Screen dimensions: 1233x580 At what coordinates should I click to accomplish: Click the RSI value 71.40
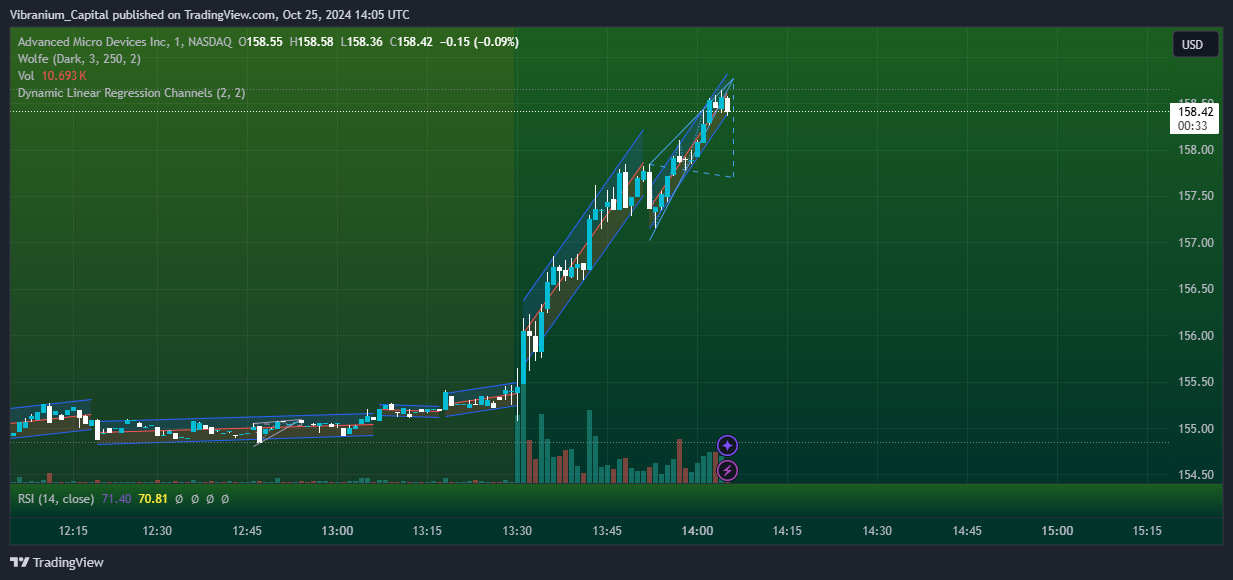coord(116,498)
